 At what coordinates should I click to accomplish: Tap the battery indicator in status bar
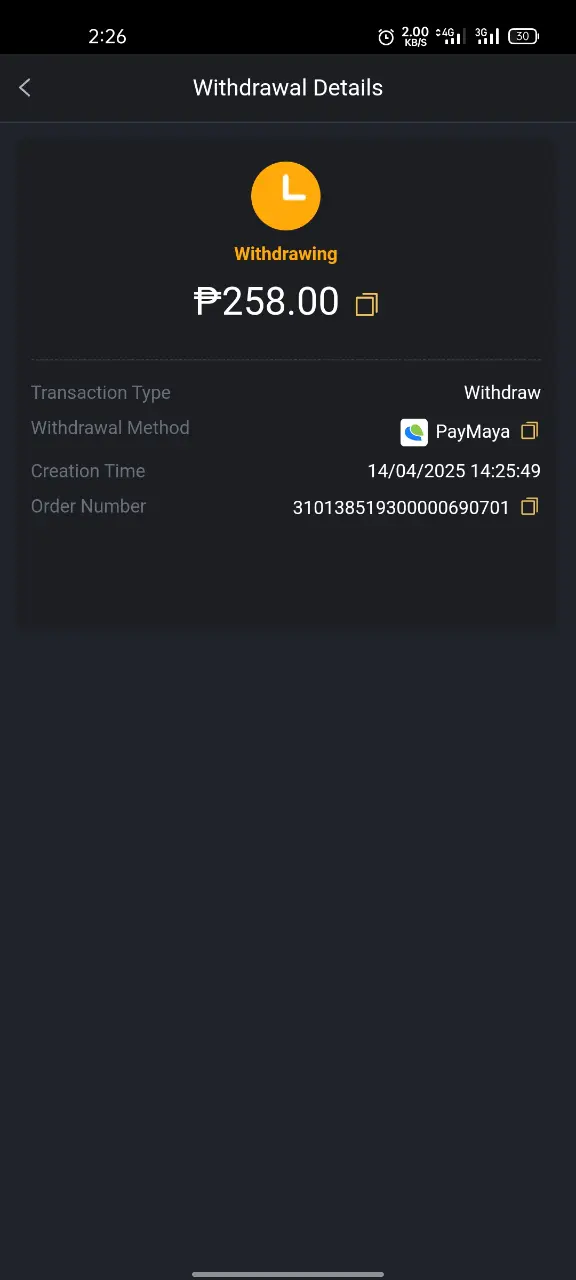pyautogui.click(x=524, y=36)
